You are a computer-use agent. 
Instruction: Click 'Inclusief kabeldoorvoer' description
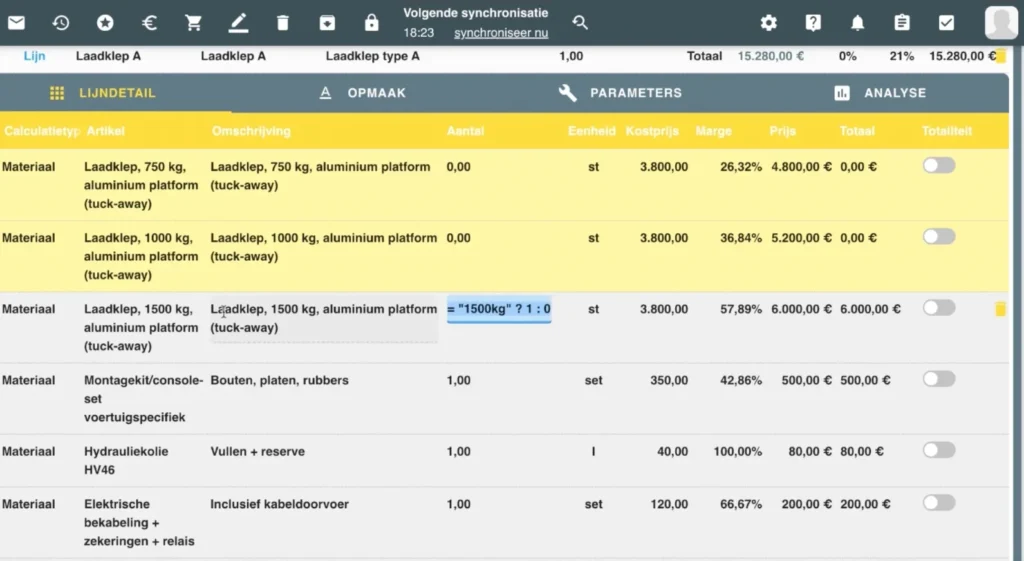click(x=280, y=505)
